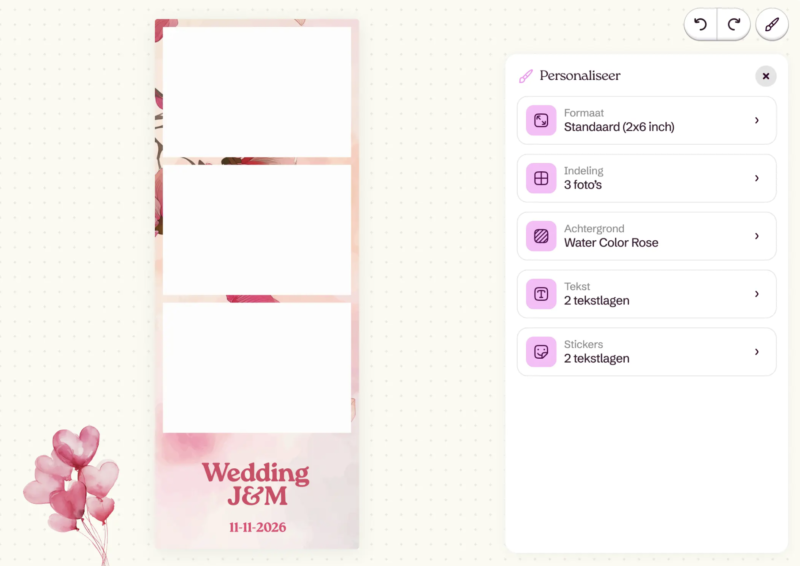This screenshot has height=566, width=800.
Task: Select the 11-11-2026 date text
Action: point(258,527)
